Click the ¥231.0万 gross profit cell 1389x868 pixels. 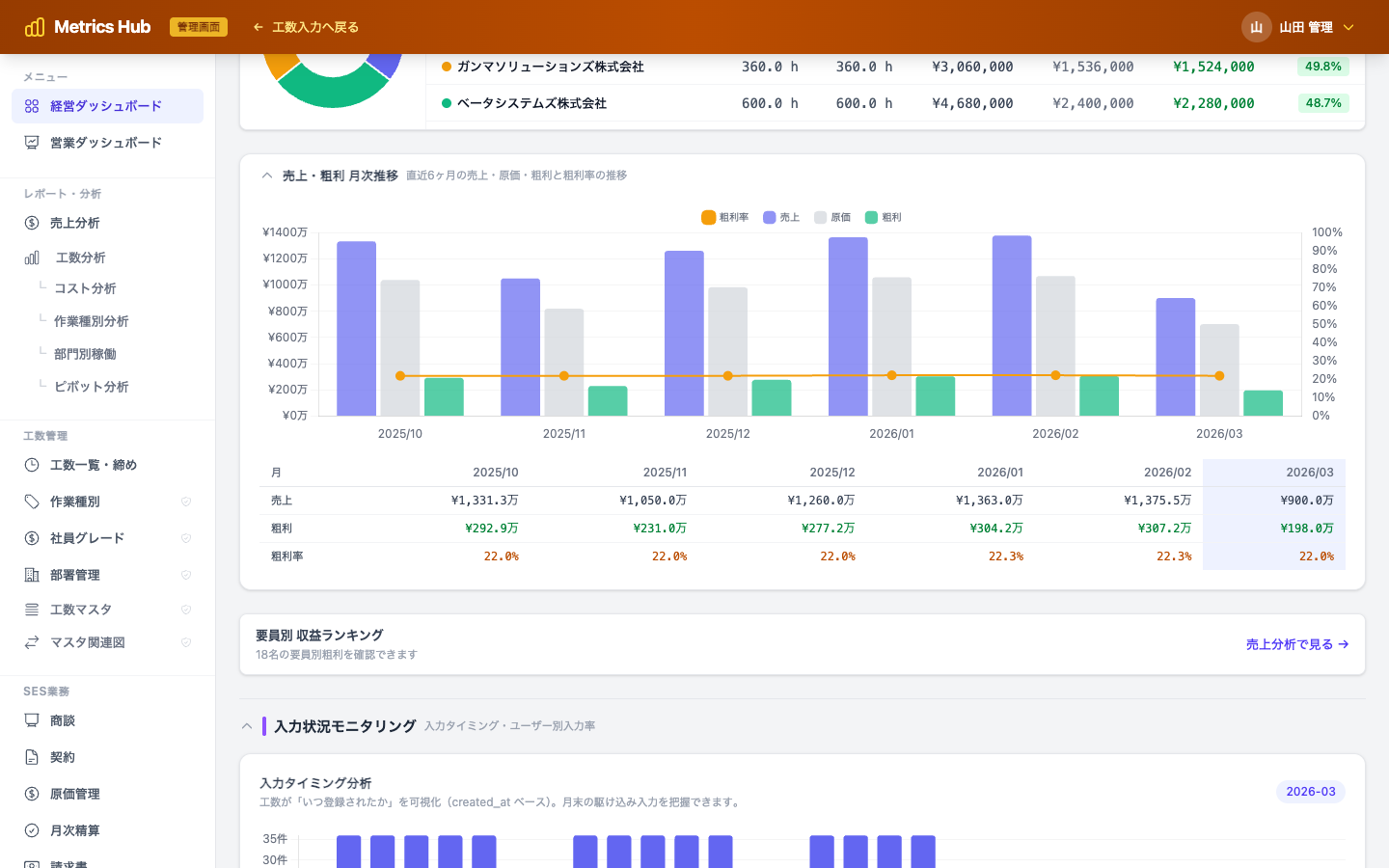tap(660, 529)
